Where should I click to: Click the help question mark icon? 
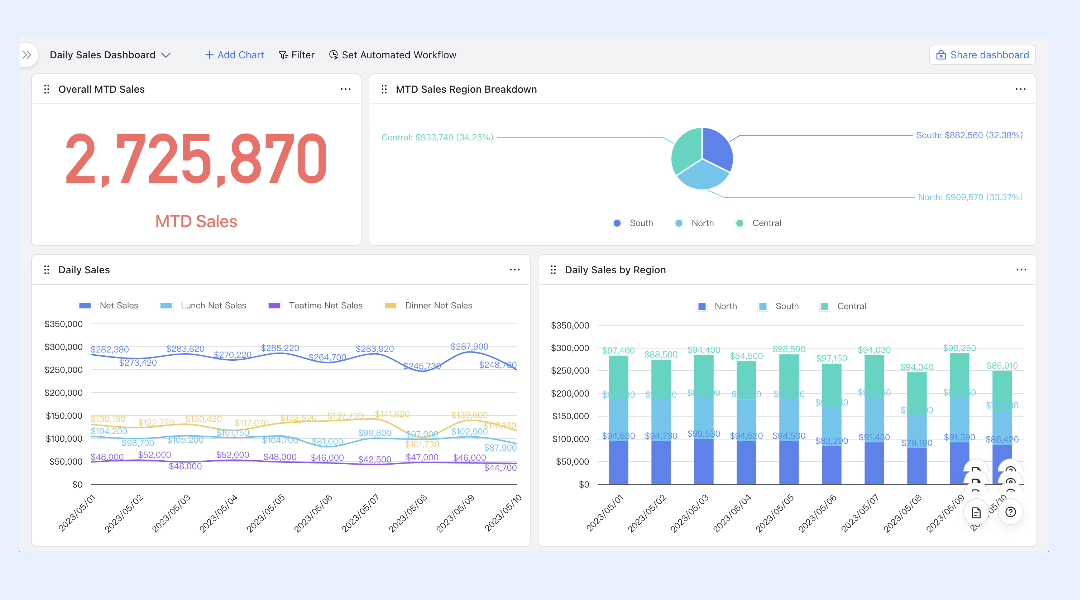tap(1010, 513)
